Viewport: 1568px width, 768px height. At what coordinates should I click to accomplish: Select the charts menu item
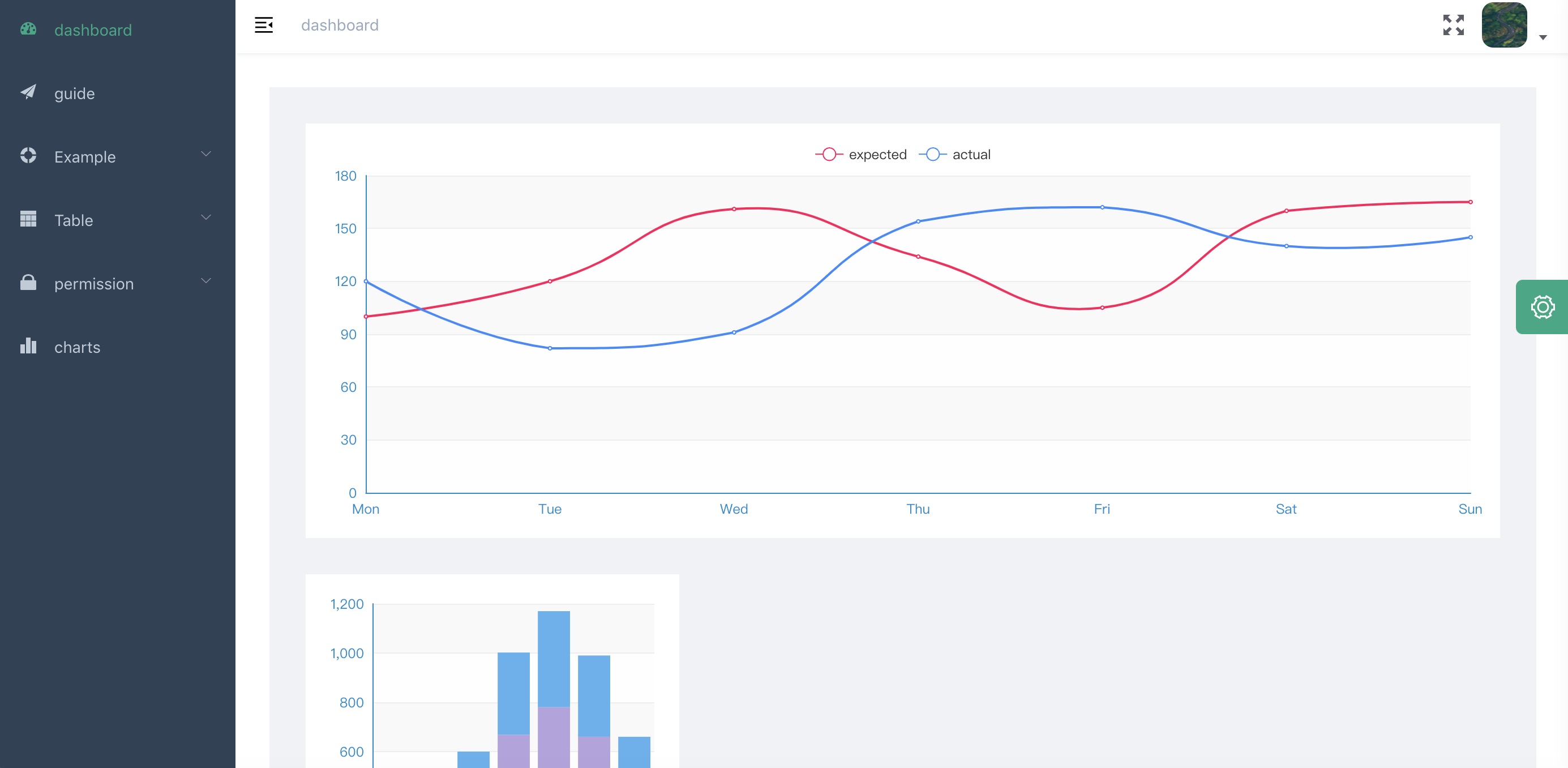click(77, 346)
